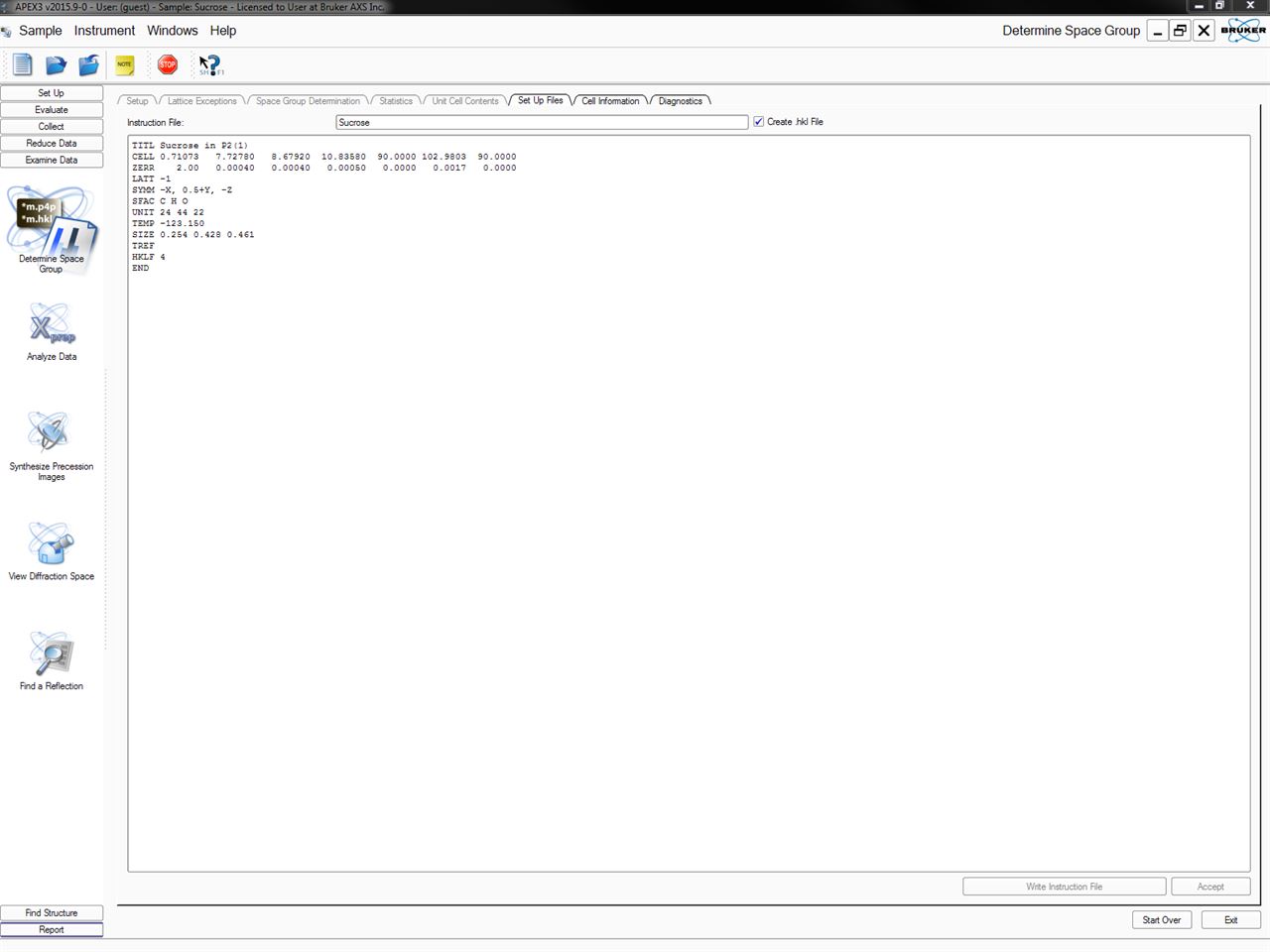This screenshot has height=952, width=1270.
Task: Click the application icon beside Sample menu
Action: (7, 31)
